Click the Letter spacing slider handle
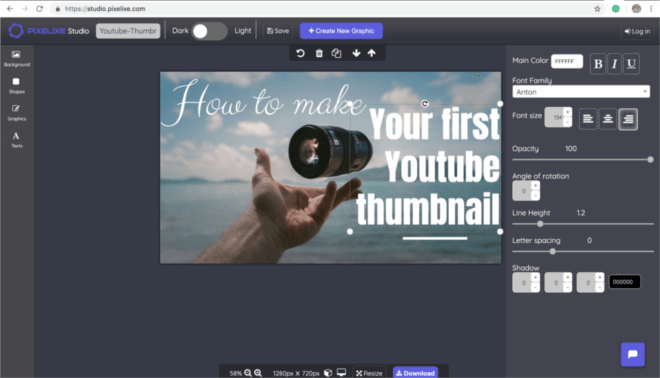This screenshot has height=378, width=660. [552, 251]
